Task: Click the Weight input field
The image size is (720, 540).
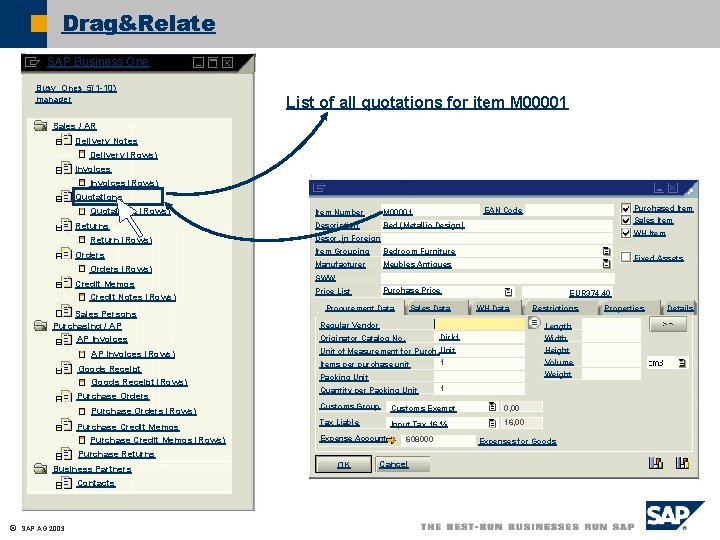Action: [611, 374]
